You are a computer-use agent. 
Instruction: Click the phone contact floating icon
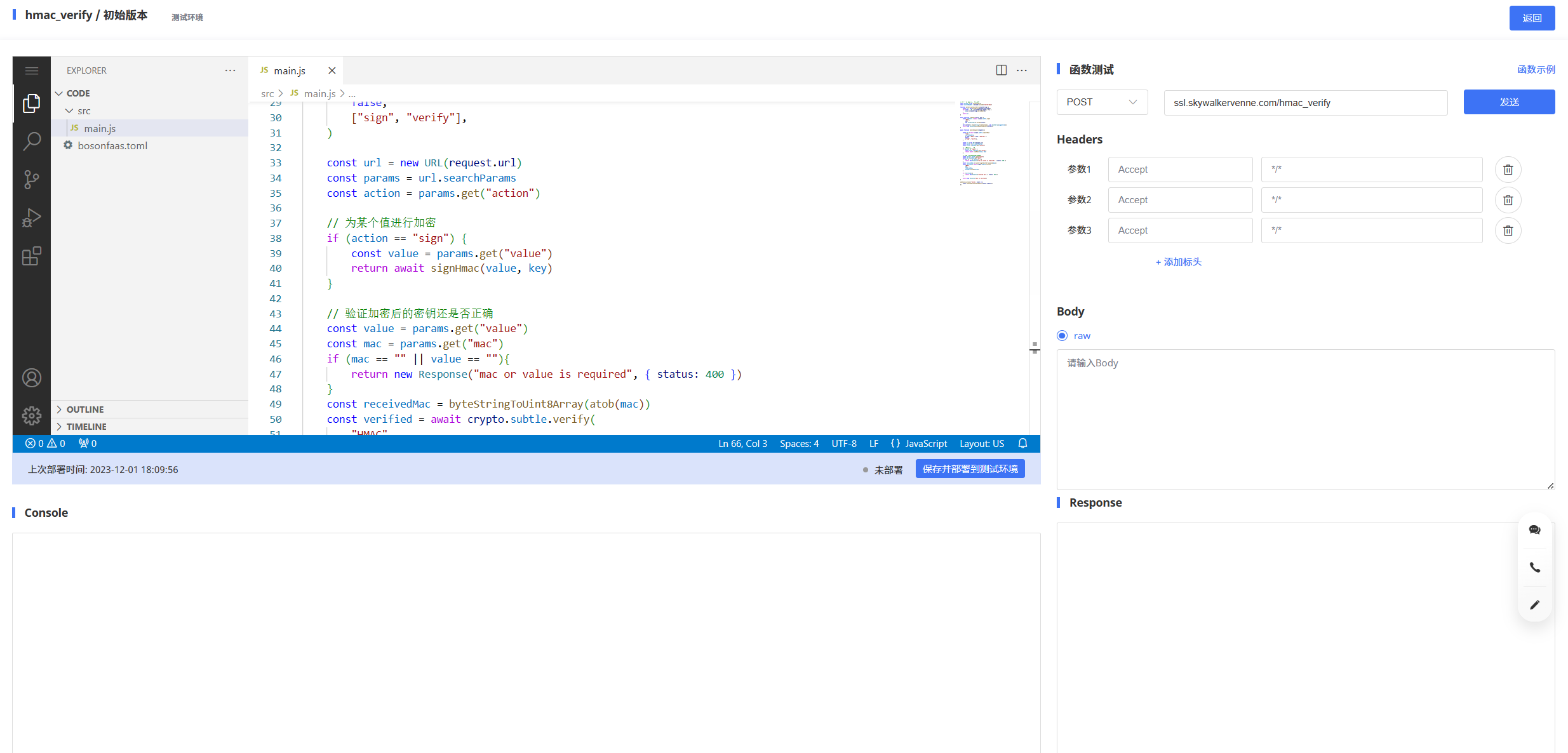[x=1534, y=568]
